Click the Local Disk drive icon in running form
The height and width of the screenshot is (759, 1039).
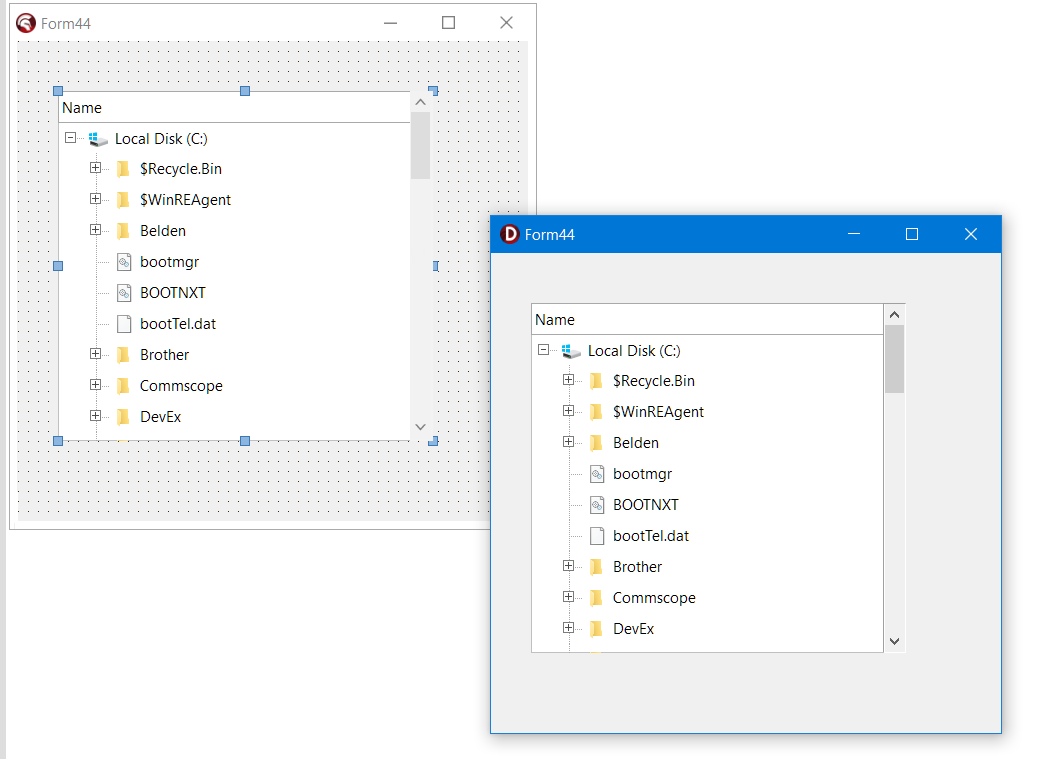click(571, 351)
